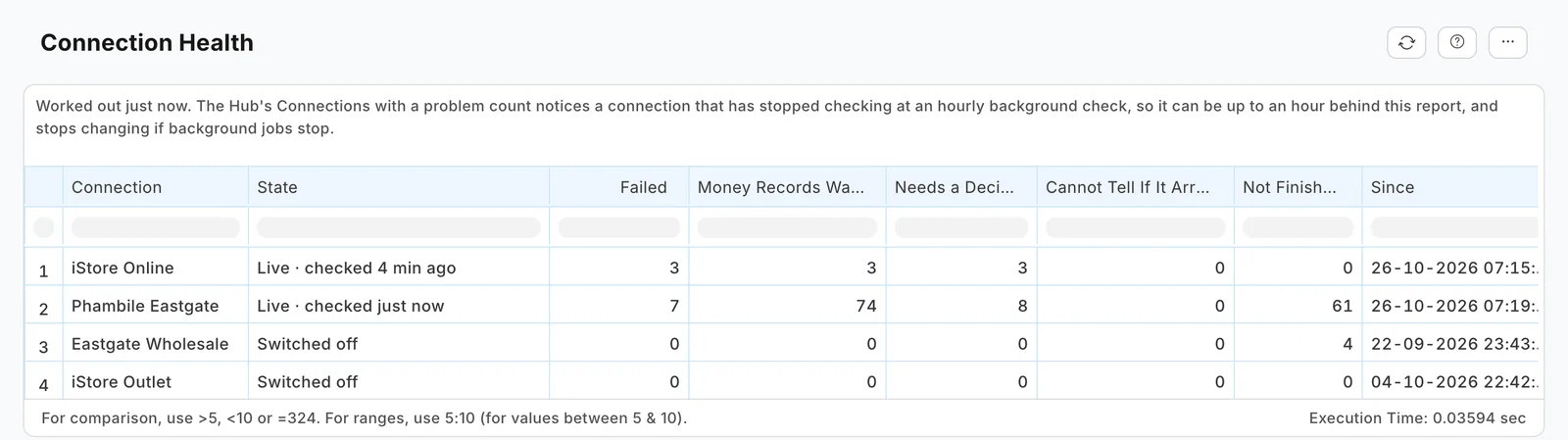This screenshot has height=440, width=1568.
Task: Focus the State column filter field
Action: point(399,227)
